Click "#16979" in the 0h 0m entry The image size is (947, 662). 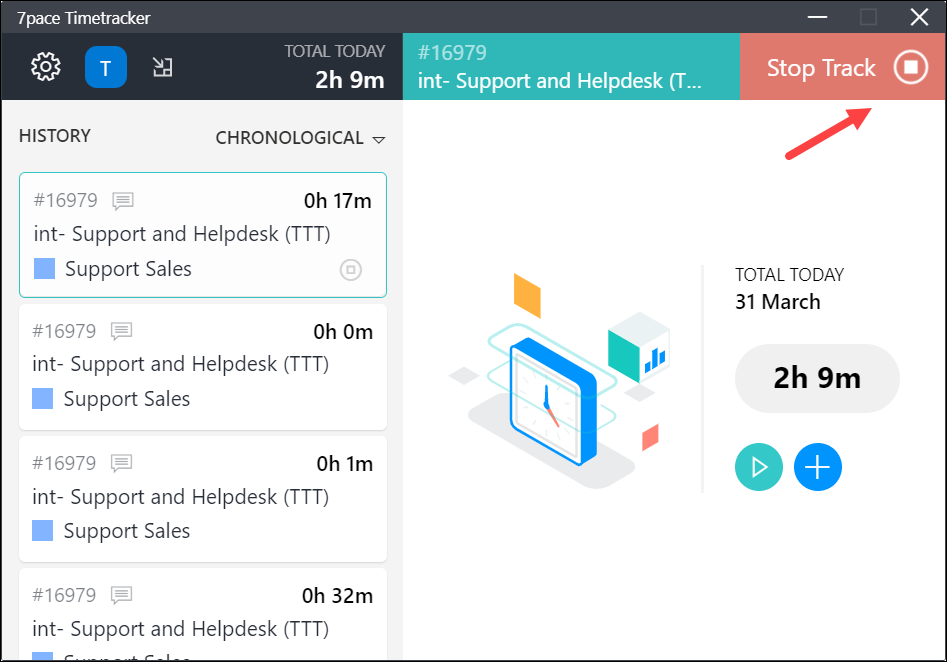pos(64,331)
